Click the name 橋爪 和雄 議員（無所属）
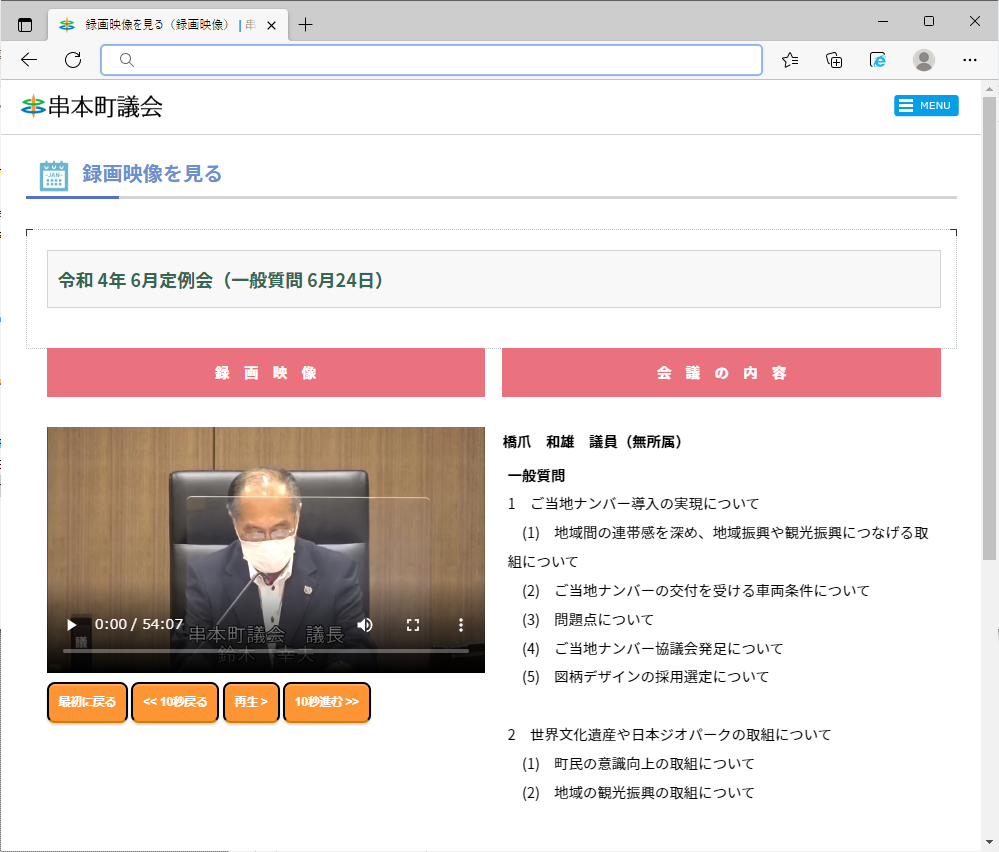The height and width of the screenshot is (852, 999). click(x=593, y=442)
